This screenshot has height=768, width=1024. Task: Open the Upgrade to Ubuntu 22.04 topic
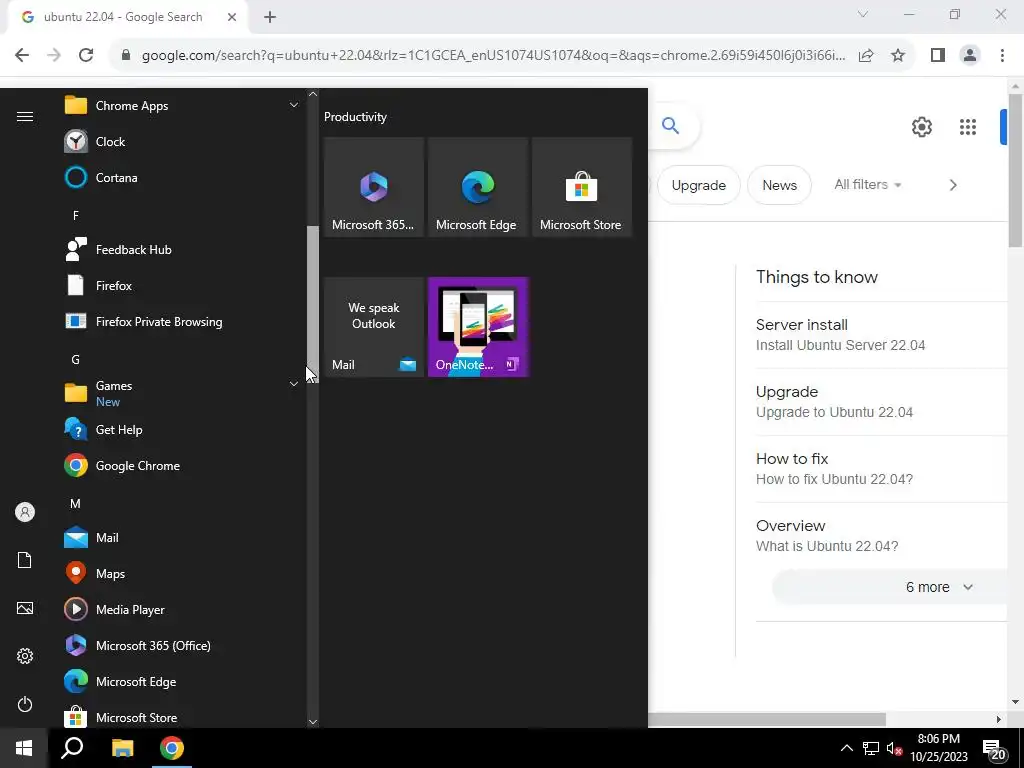pyautogui.click(x=881, y=402)
